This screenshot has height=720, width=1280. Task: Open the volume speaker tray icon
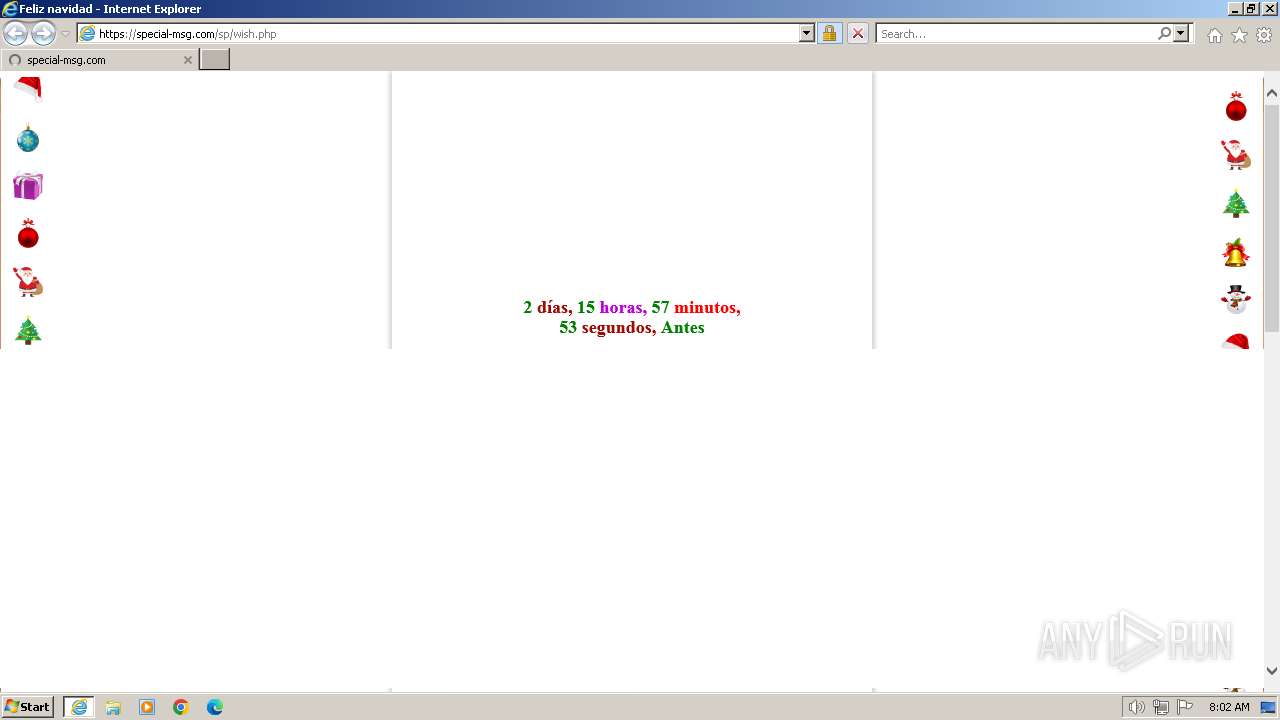tap(1136, 707)
